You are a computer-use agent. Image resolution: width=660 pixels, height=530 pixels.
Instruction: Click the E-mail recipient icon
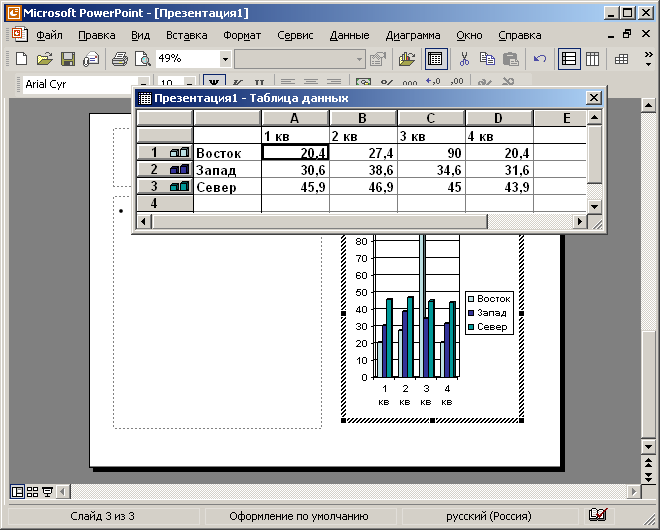coord(90,59)
